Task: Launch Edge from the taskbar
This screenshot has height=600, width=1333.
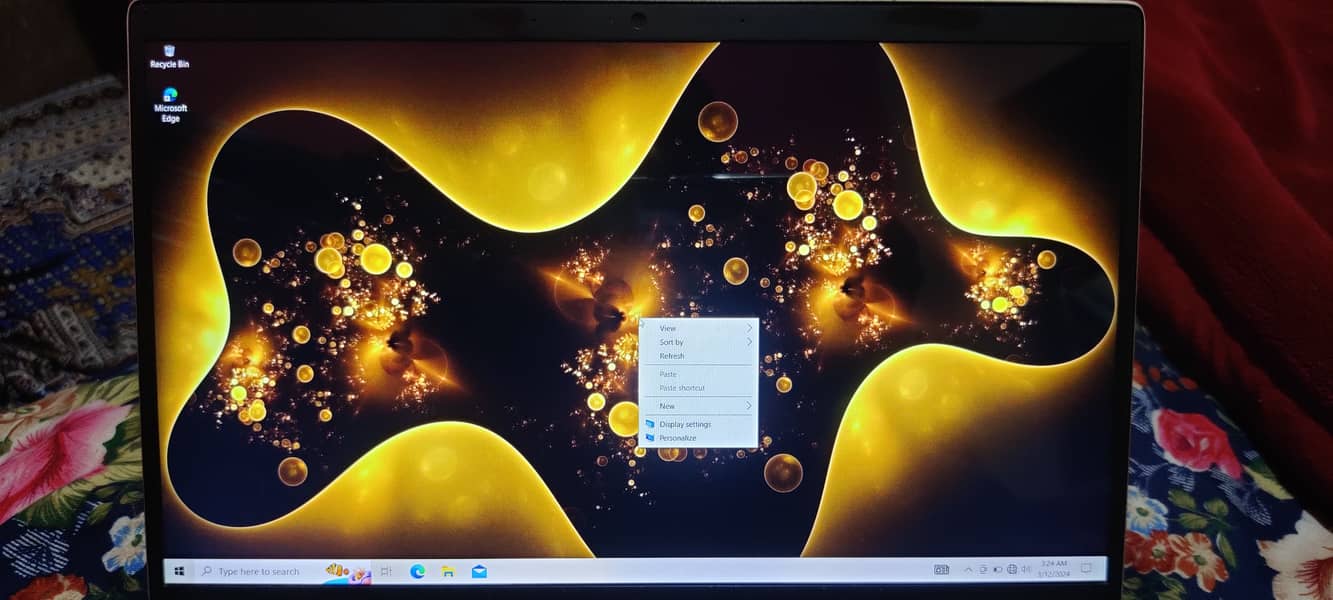Action: tap(417, 571)
